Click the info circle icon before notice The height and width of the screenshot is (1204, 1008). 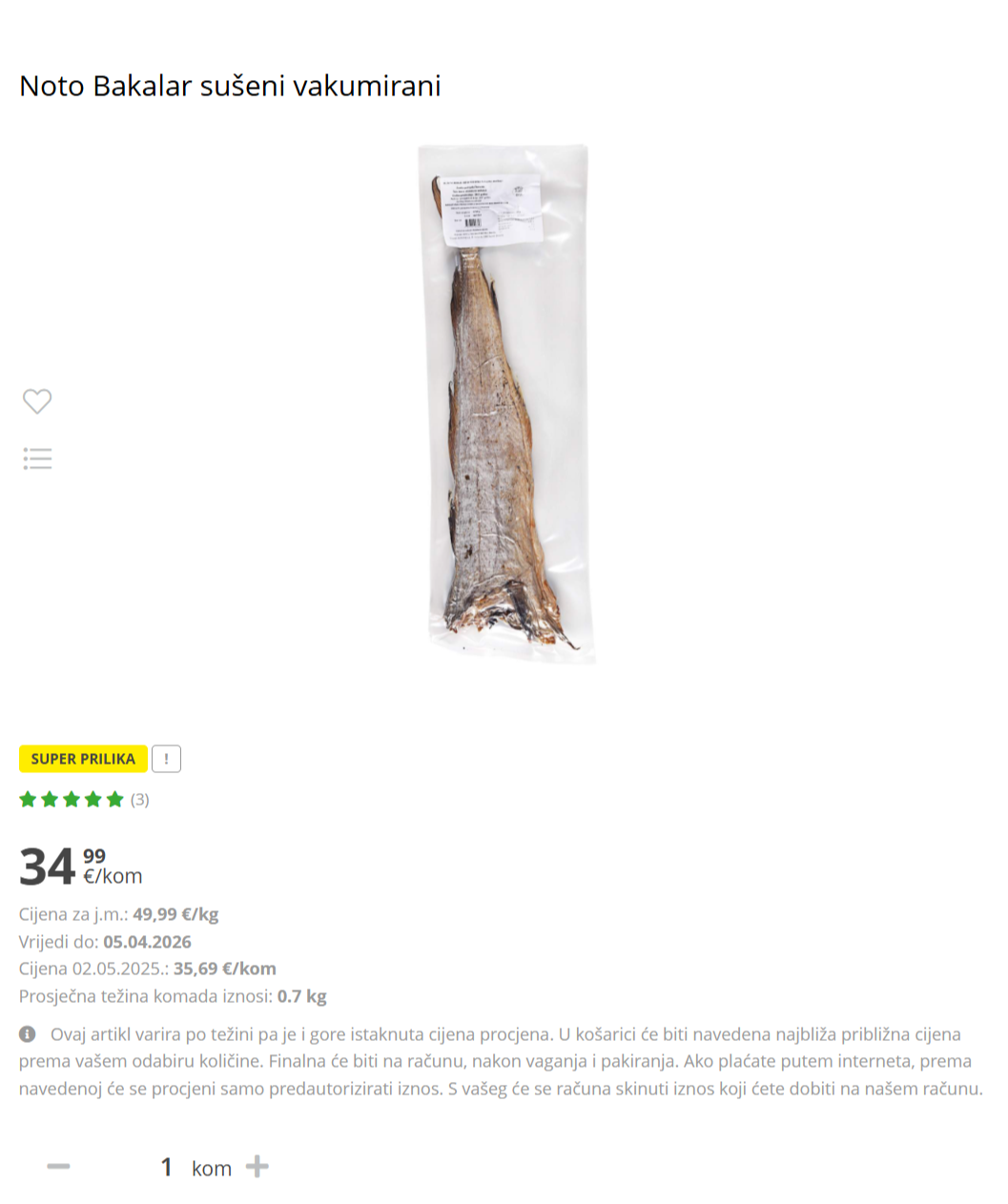click(x=28, y=1034)
